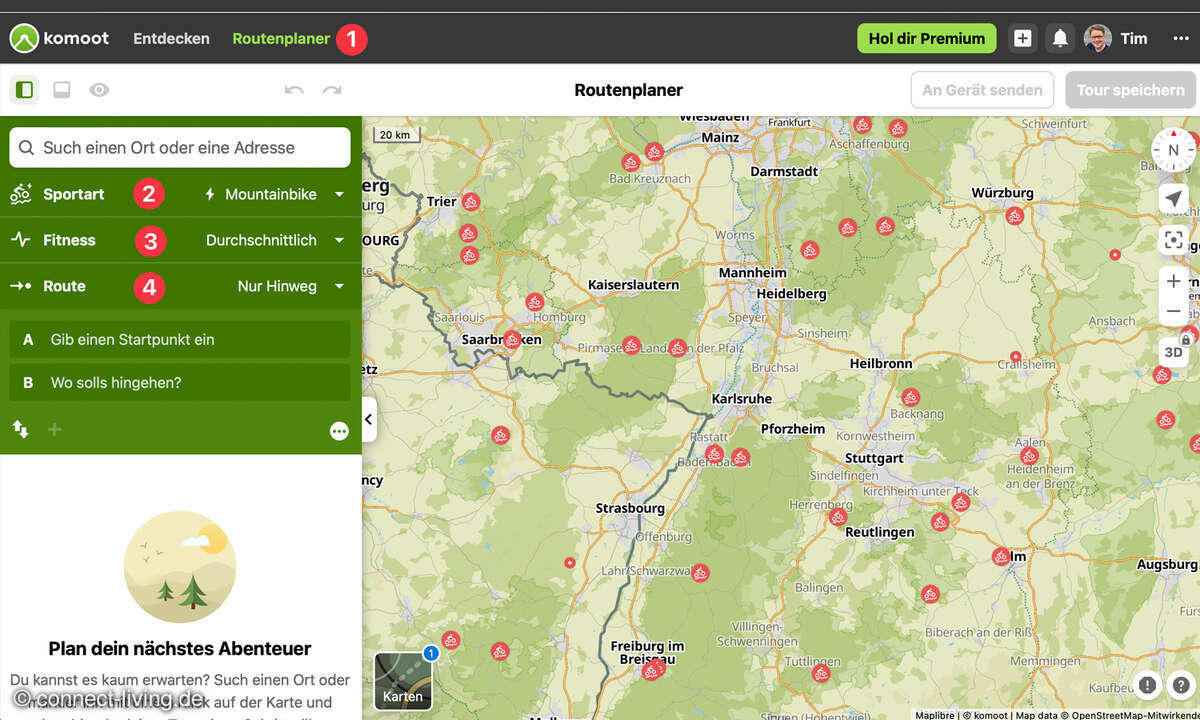Click the Karlsruhe city label
The height and width of the screenshot is (720, 1200).
pyautogui.click(x=742, y=398)
